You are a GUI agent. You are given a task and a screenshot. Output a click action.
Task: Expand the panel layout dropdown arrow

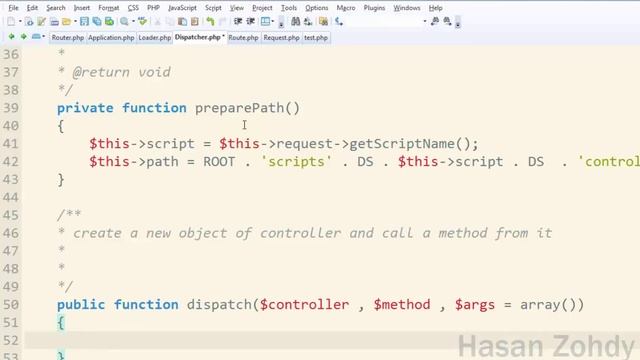(273, 22)
